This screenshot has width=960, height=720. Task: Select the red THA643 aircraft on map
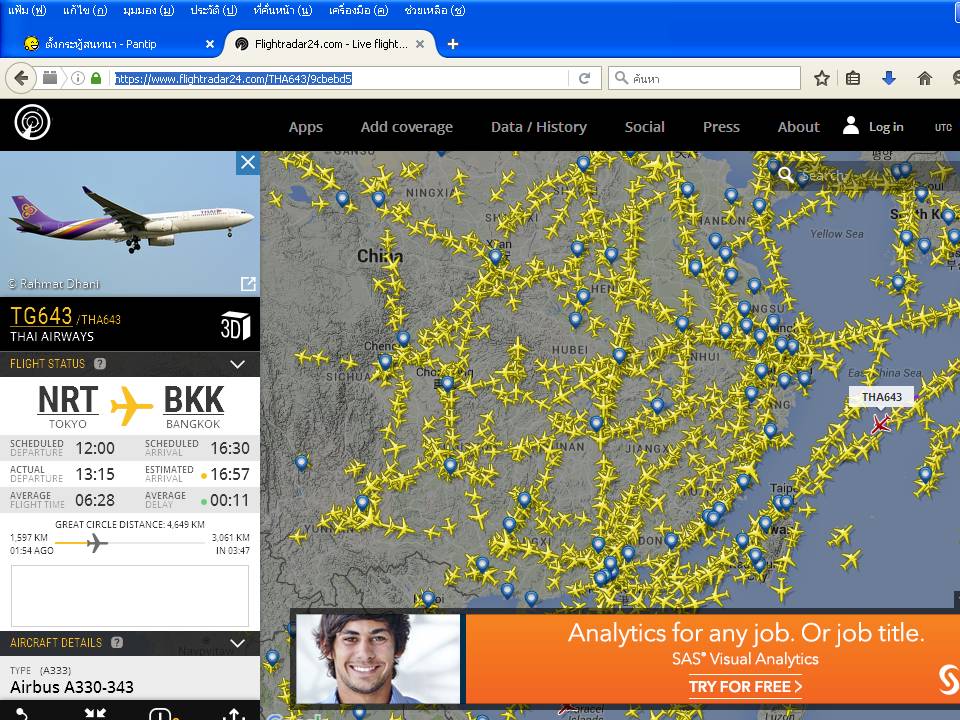click(880, 423)
